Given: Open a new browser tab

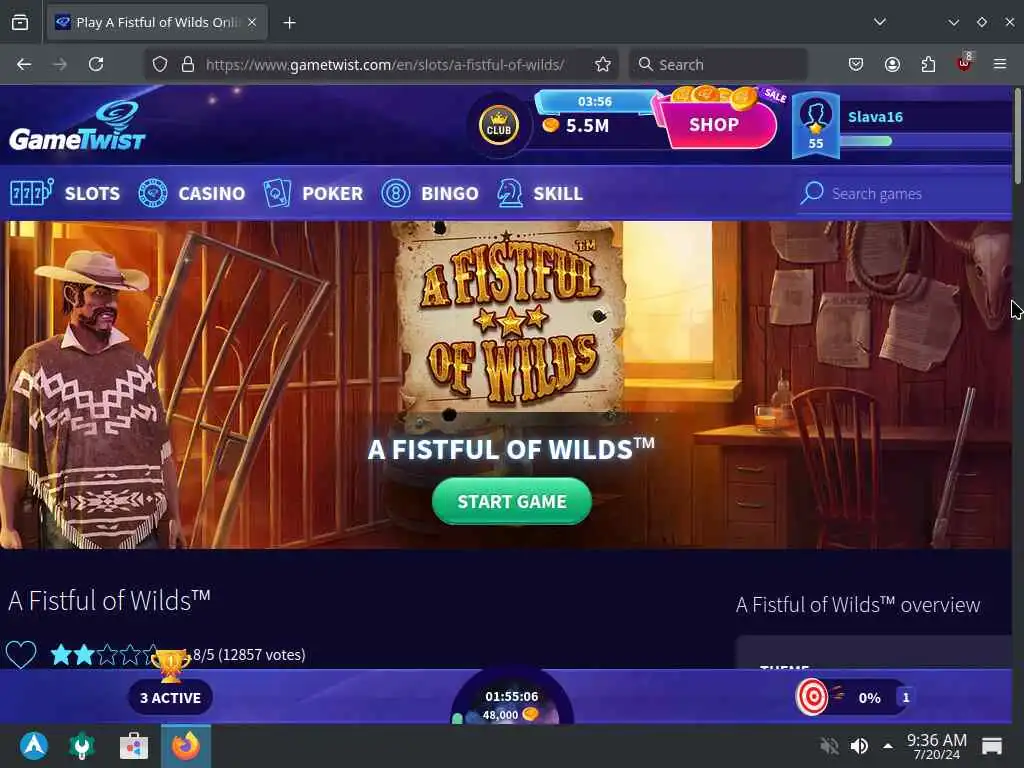Looking at the screenshot, I should [x=289, y=23].
